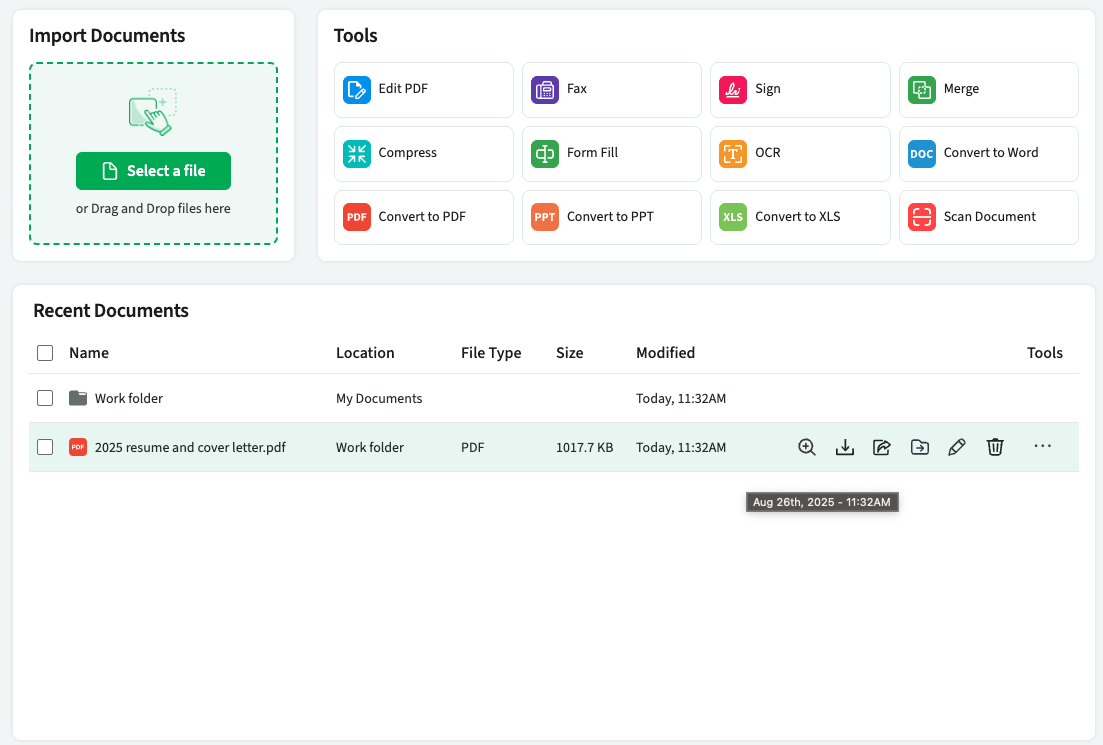The height and width of the screenshot is (745, 1103).
Task: Download the 2025 resume and cover letter PDF
Action: 844,447
